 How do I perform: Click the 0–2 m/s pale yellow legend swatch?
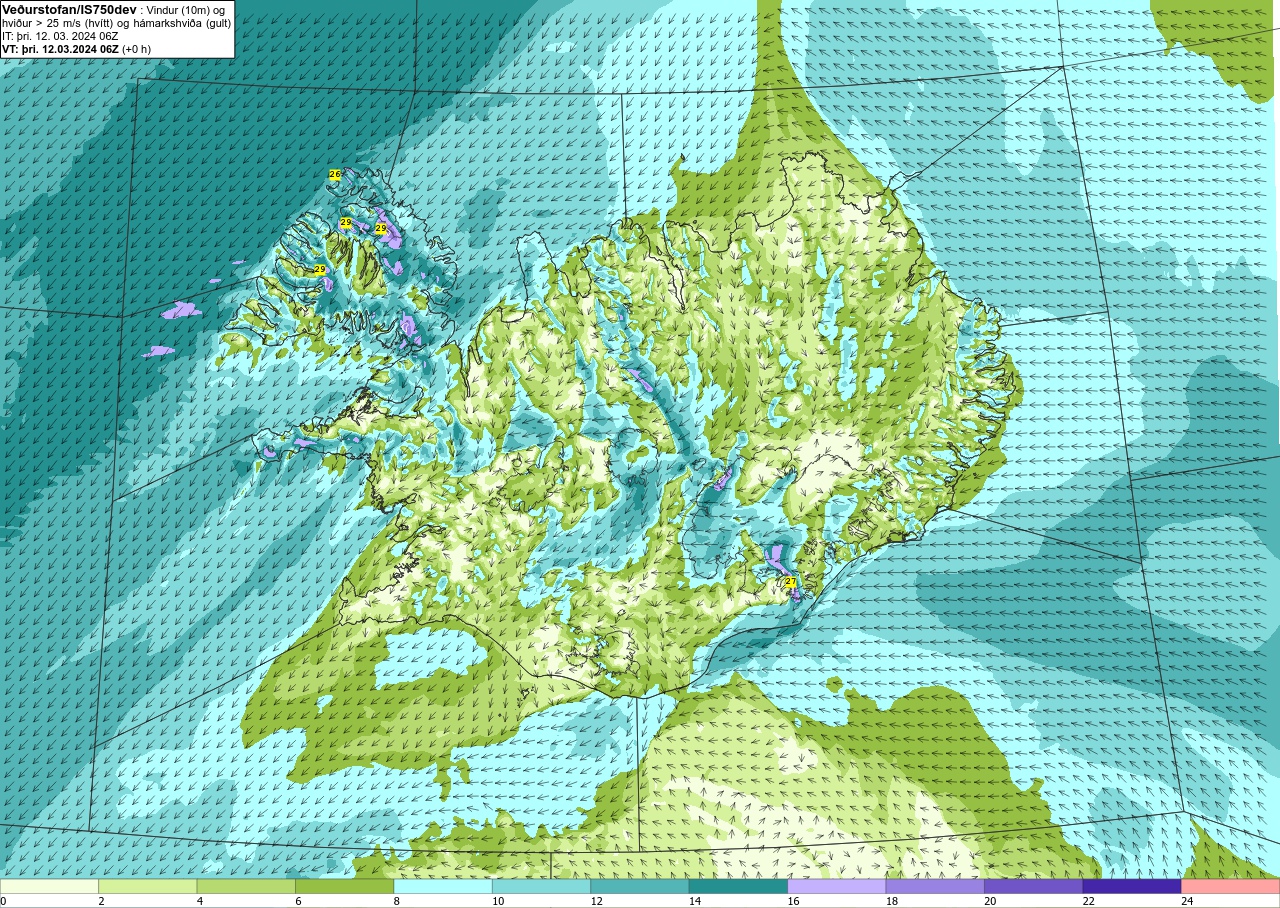[49, 886]
